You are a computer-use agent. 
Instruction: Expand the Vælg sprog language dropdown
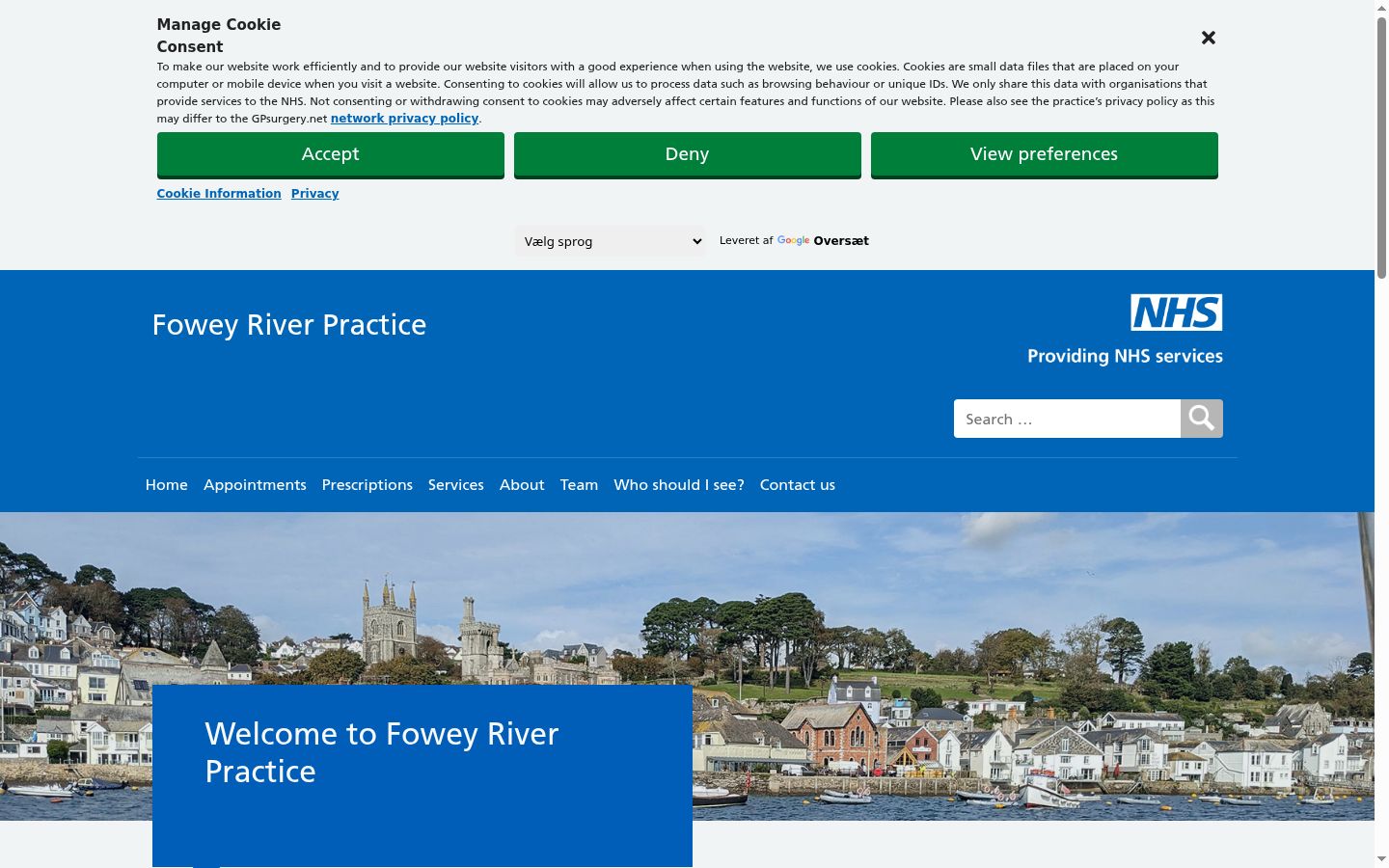610,241
